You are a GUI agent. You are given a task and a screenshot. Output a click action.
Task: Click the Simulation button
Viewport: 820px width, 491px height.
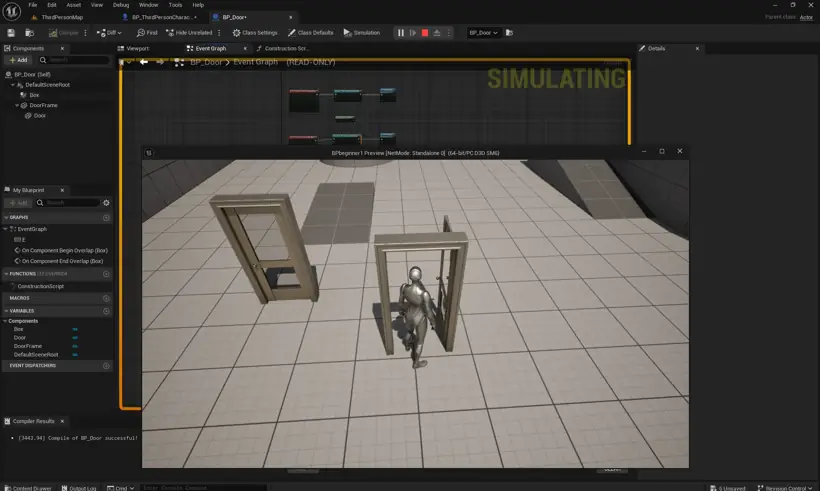362,33
